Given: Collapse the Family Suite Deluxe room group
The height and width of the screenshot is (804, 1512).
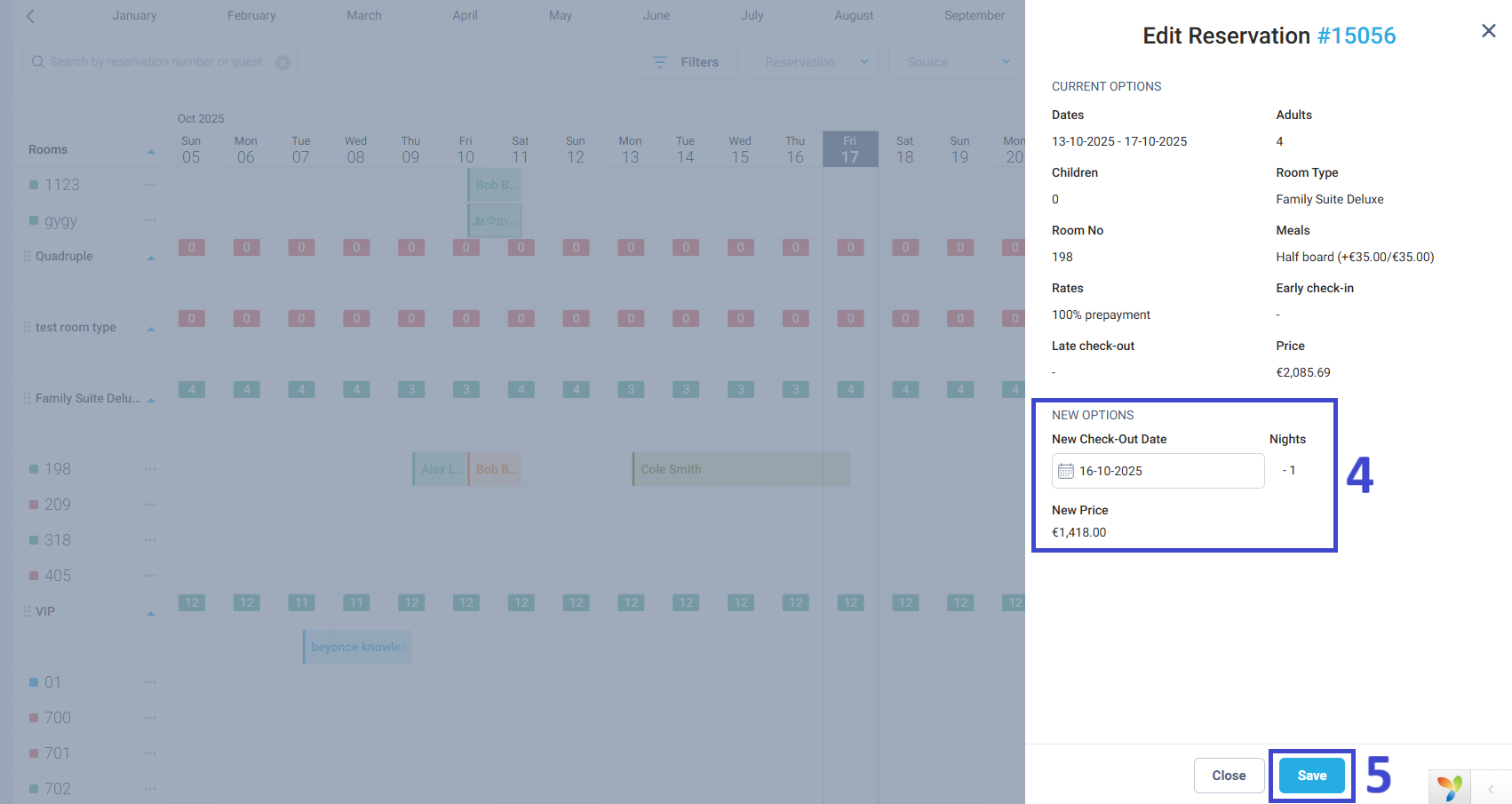Looking at the screenshot, I should coord(151,400).
